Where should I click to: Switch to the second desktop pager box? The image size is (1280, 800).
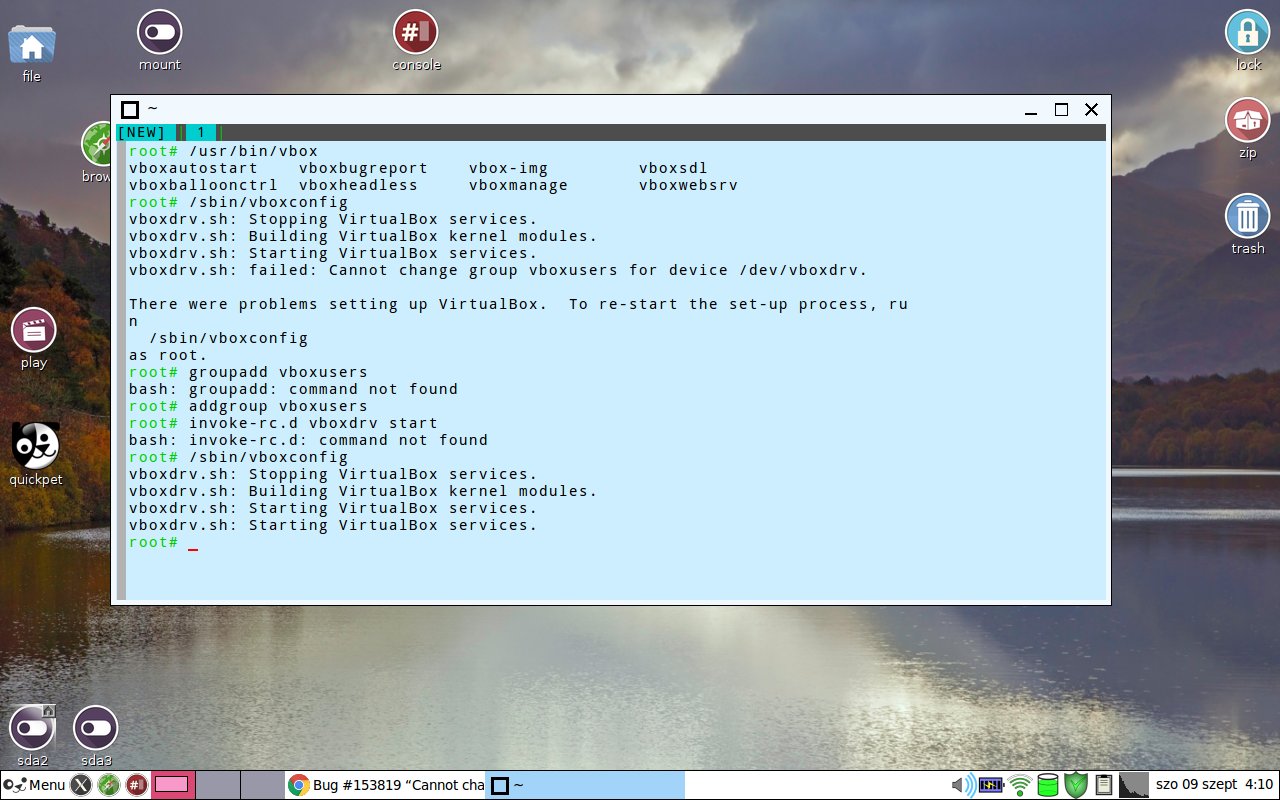click(217, 785)
